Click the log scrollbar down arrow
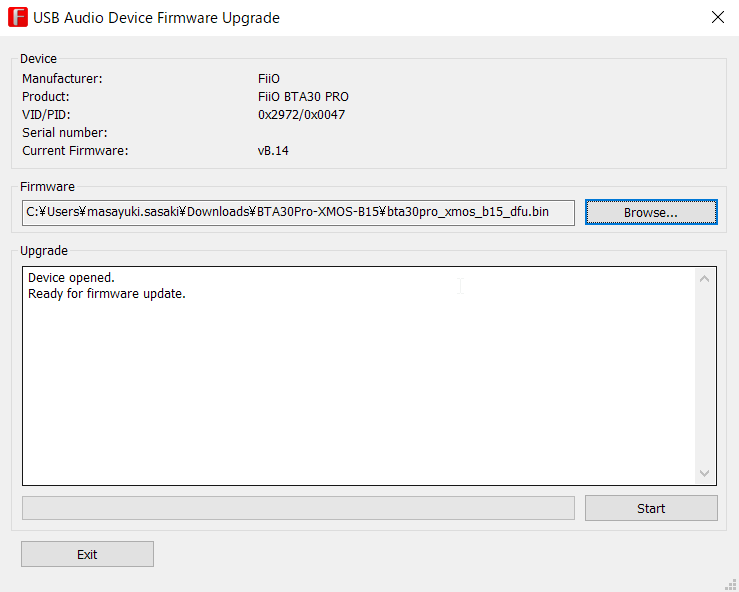This screenshot has height=592, width=739. [704, 473]
